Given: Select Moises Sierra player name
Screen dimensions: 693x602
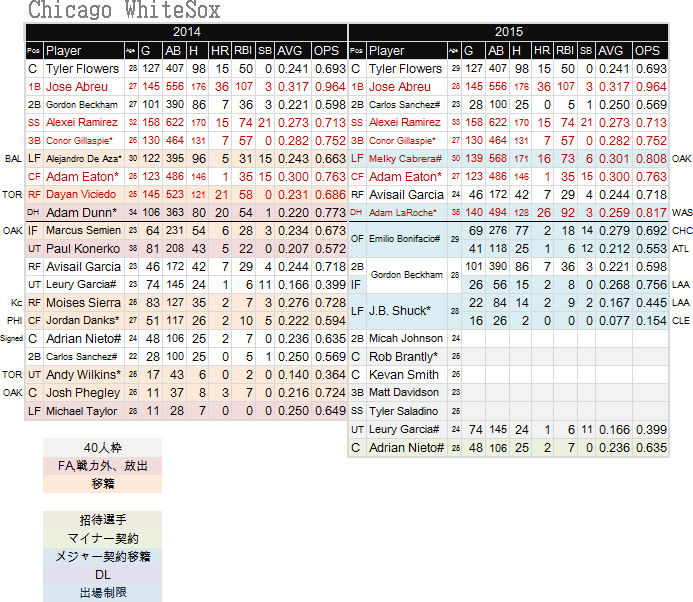Looking at the screenshot, I should [83, 303].
